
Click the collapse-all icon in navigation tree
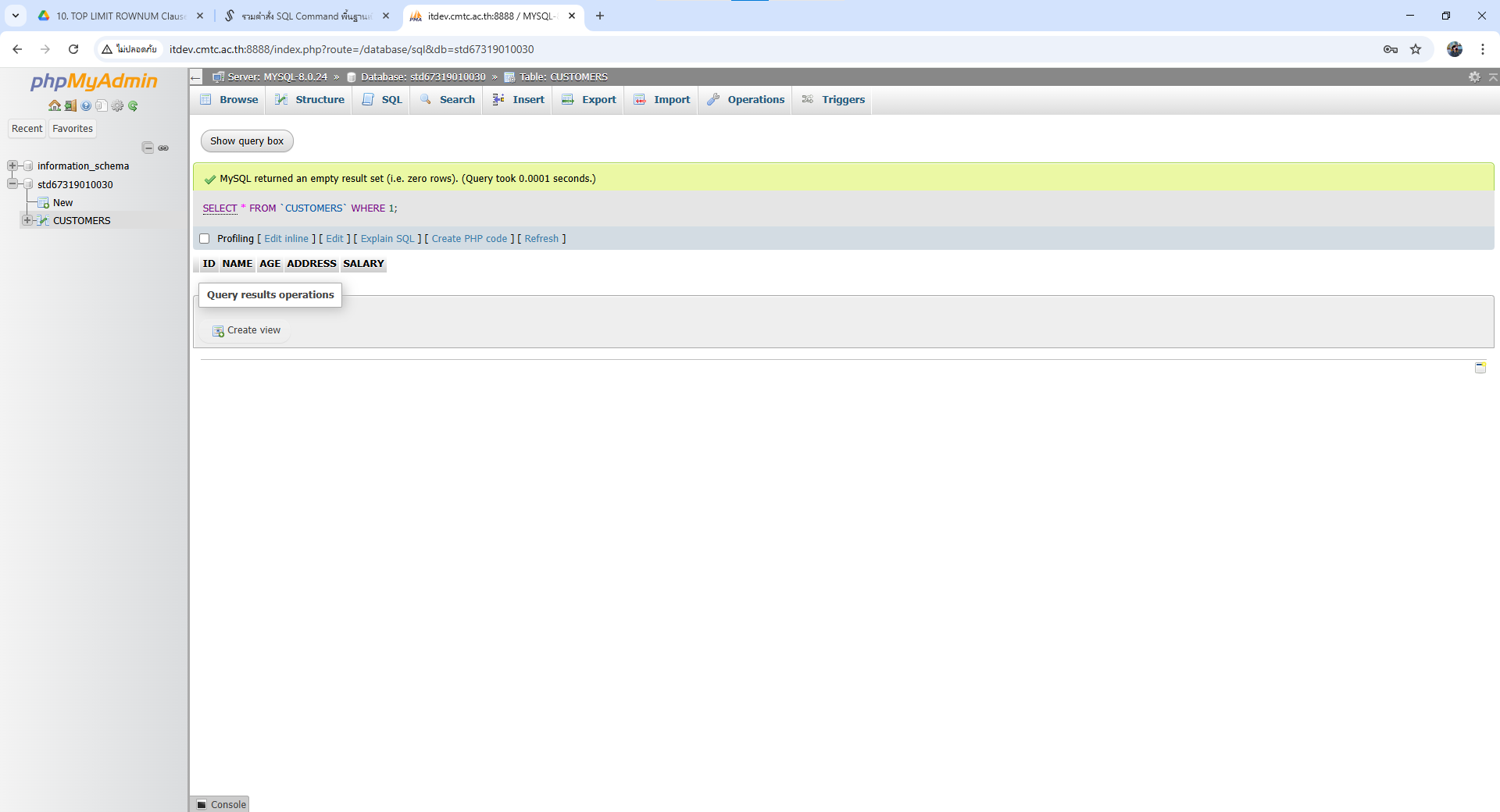click(x=148, y=148)
